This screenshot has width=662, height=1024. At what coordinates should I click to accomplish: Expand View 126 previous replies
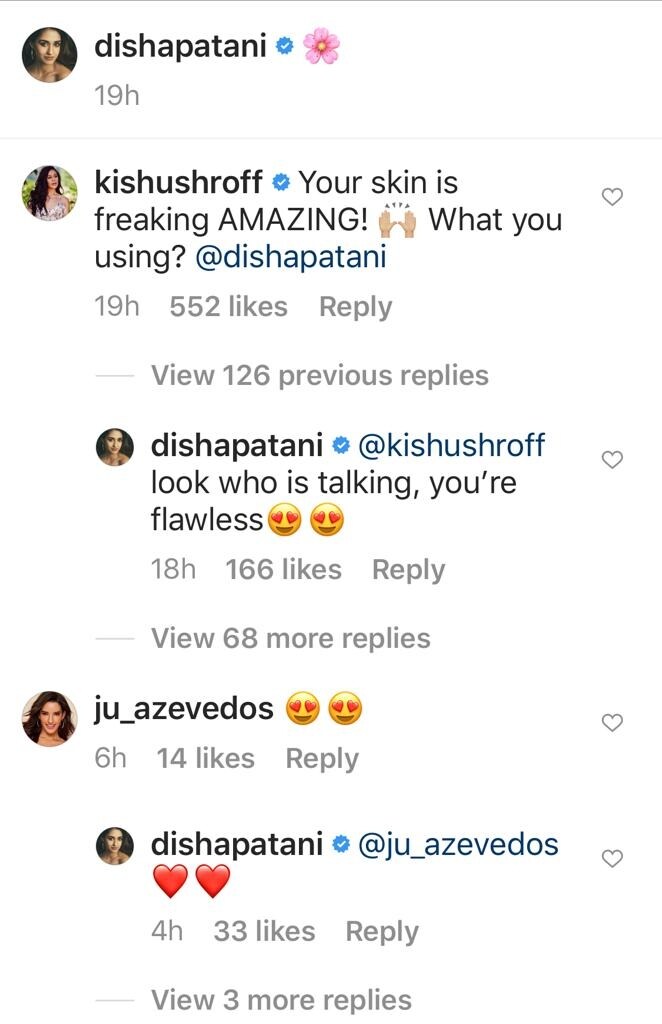click(x=319, y=376)
